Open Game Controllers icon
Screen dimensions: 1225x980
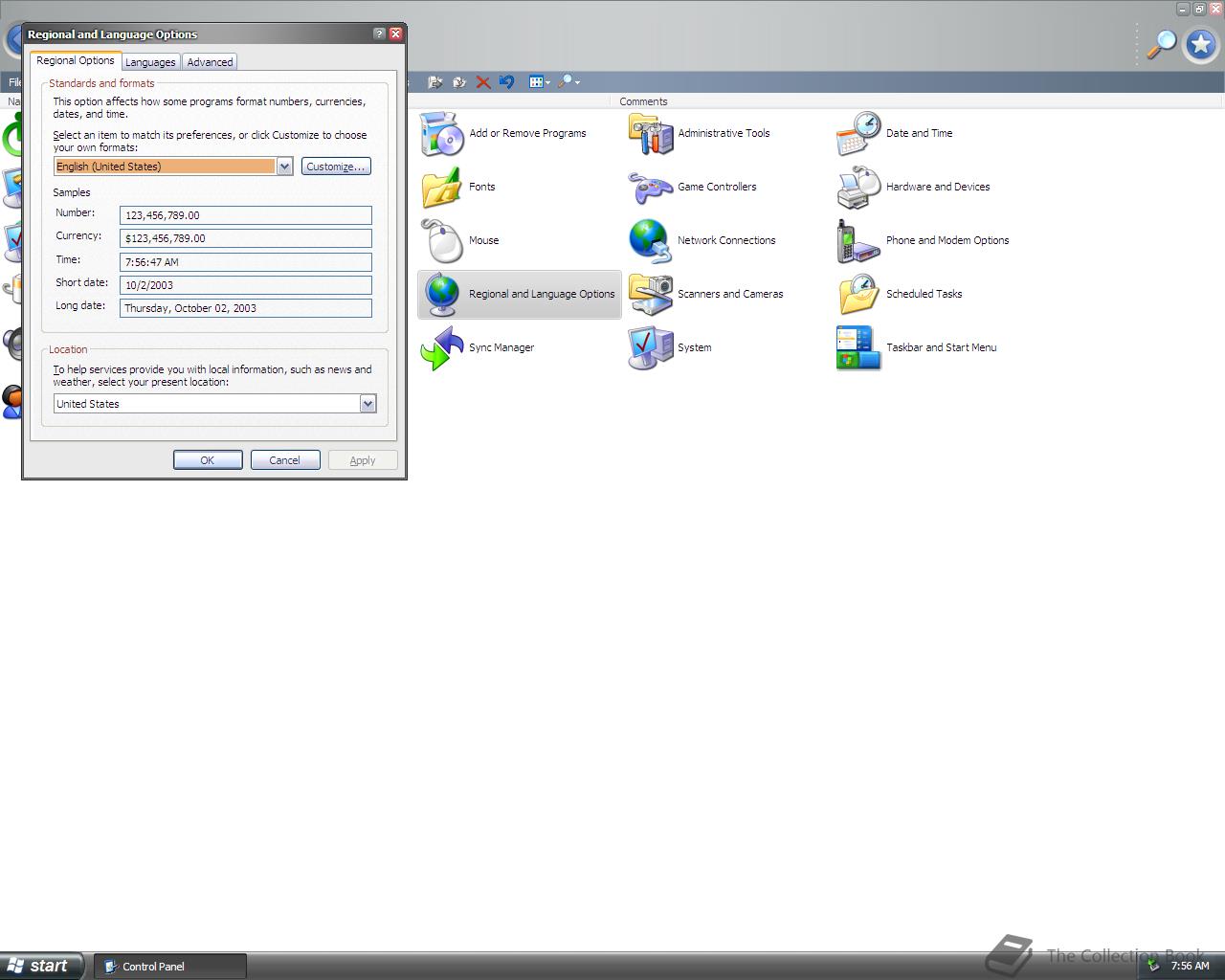[x=651, y=188]
